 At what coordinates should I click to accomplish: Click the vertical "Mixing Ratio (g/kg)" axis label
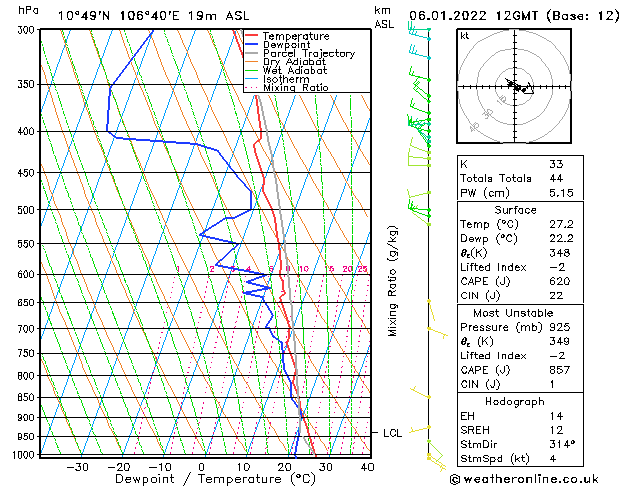pos(392,281)
